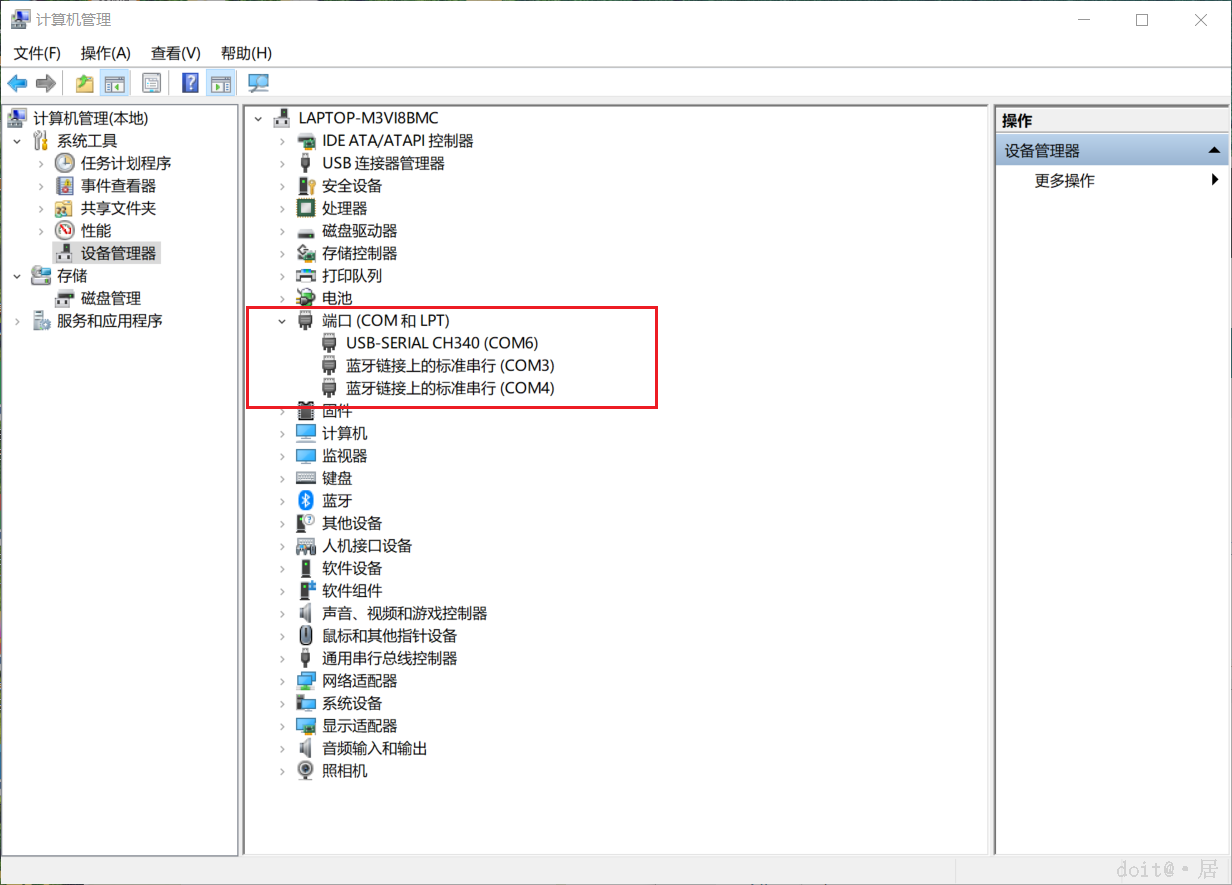Image resolution: width=1232 pixels, height=885 pixels.
Task: Select the 固件 category
Action: click(337, 411)
